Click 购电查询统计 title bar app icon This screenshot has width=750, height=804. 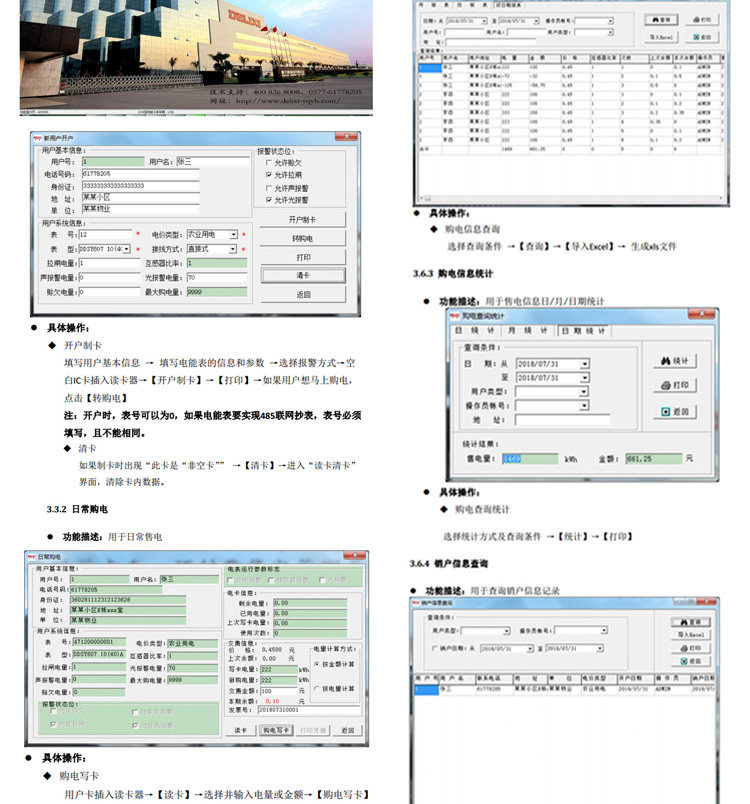455,315
